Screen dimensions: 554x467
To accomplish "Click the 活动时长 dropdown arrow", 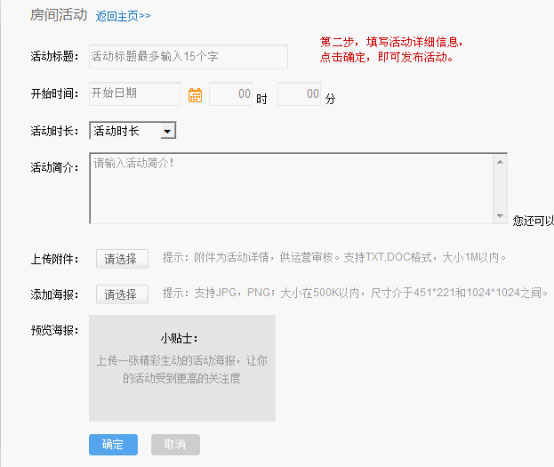I will 167,131.
